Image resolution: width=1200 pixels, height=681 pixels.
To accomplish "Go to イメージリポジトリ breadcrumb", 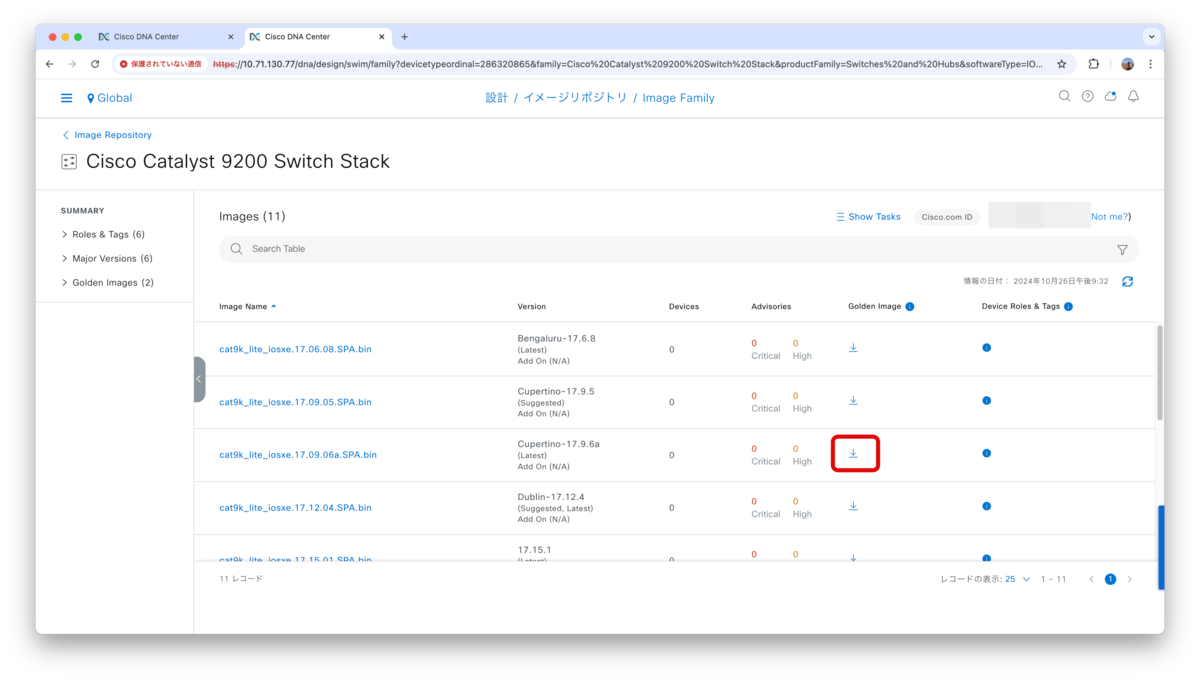I will point(575,98).
